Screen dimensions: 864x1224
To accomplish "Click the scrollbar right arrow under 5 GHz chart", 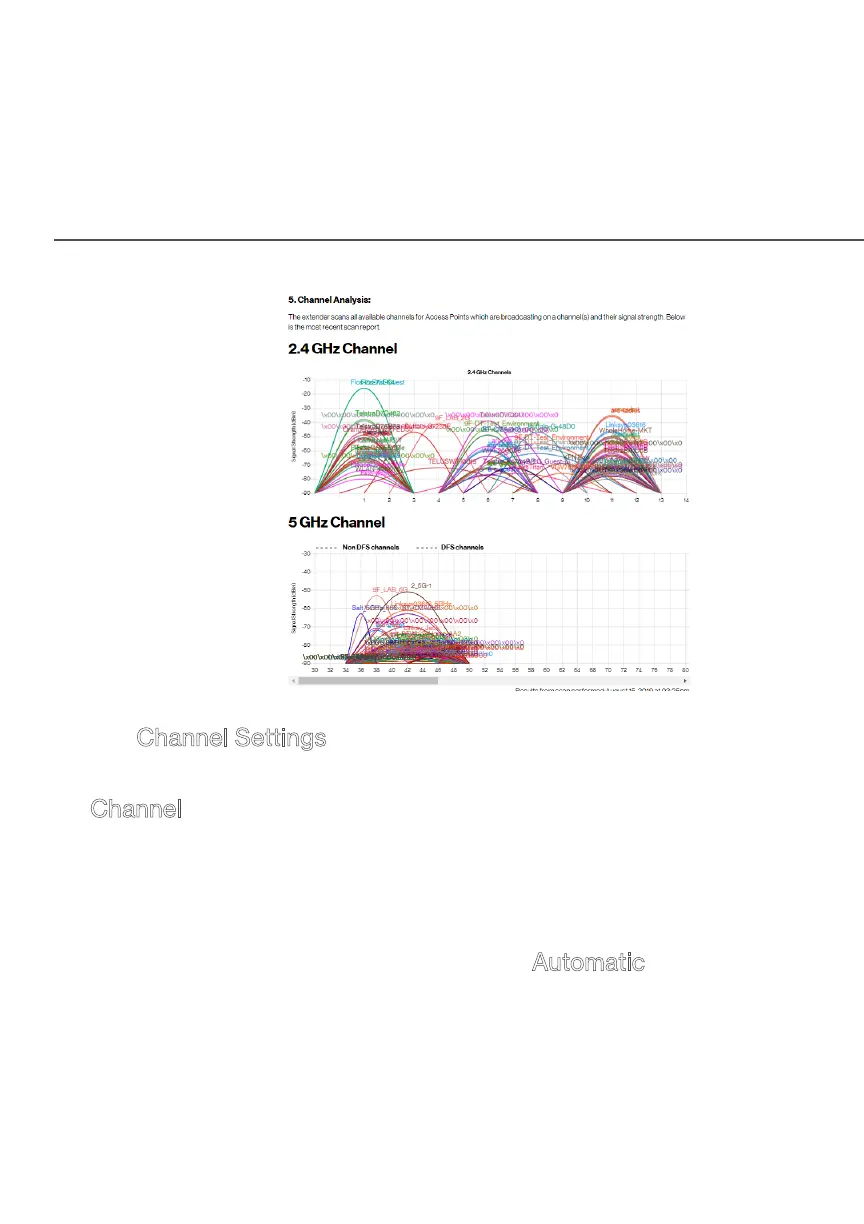I will tap(684, 680).
